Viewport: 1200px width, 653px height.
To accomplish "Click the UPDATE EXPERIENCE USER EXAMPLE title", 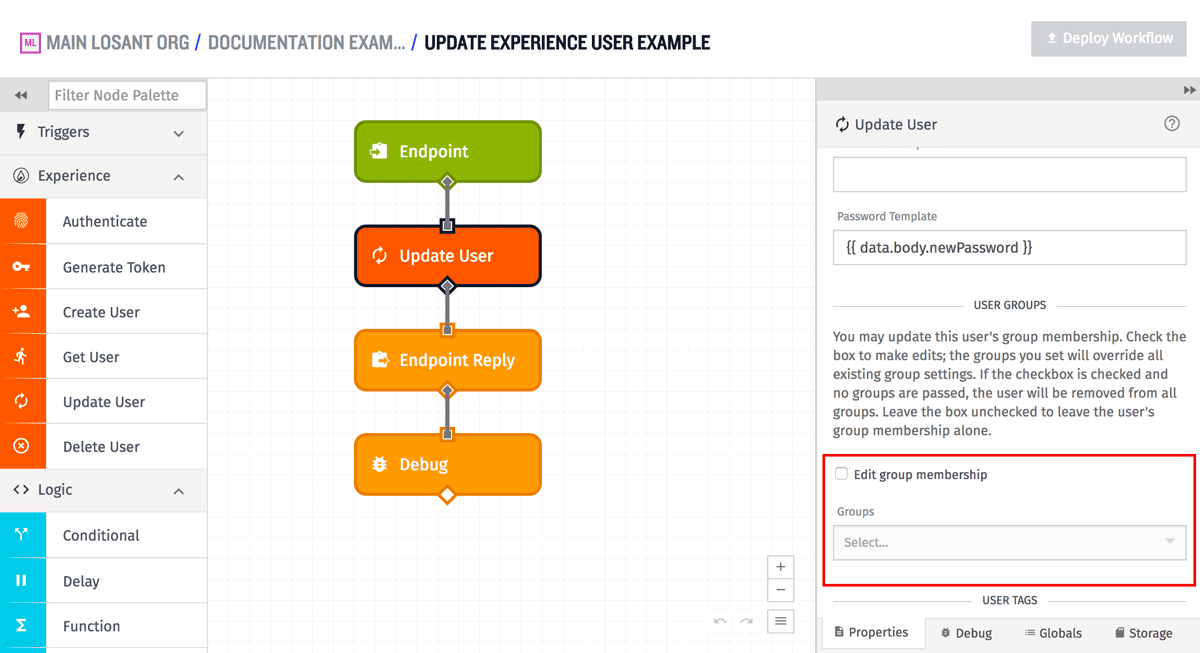I will point(567,43).
